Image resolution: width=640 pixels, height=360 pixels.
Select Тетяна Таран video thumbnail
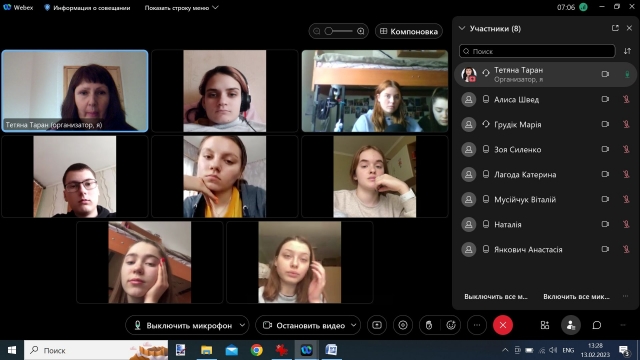click(x=75, y=91)
